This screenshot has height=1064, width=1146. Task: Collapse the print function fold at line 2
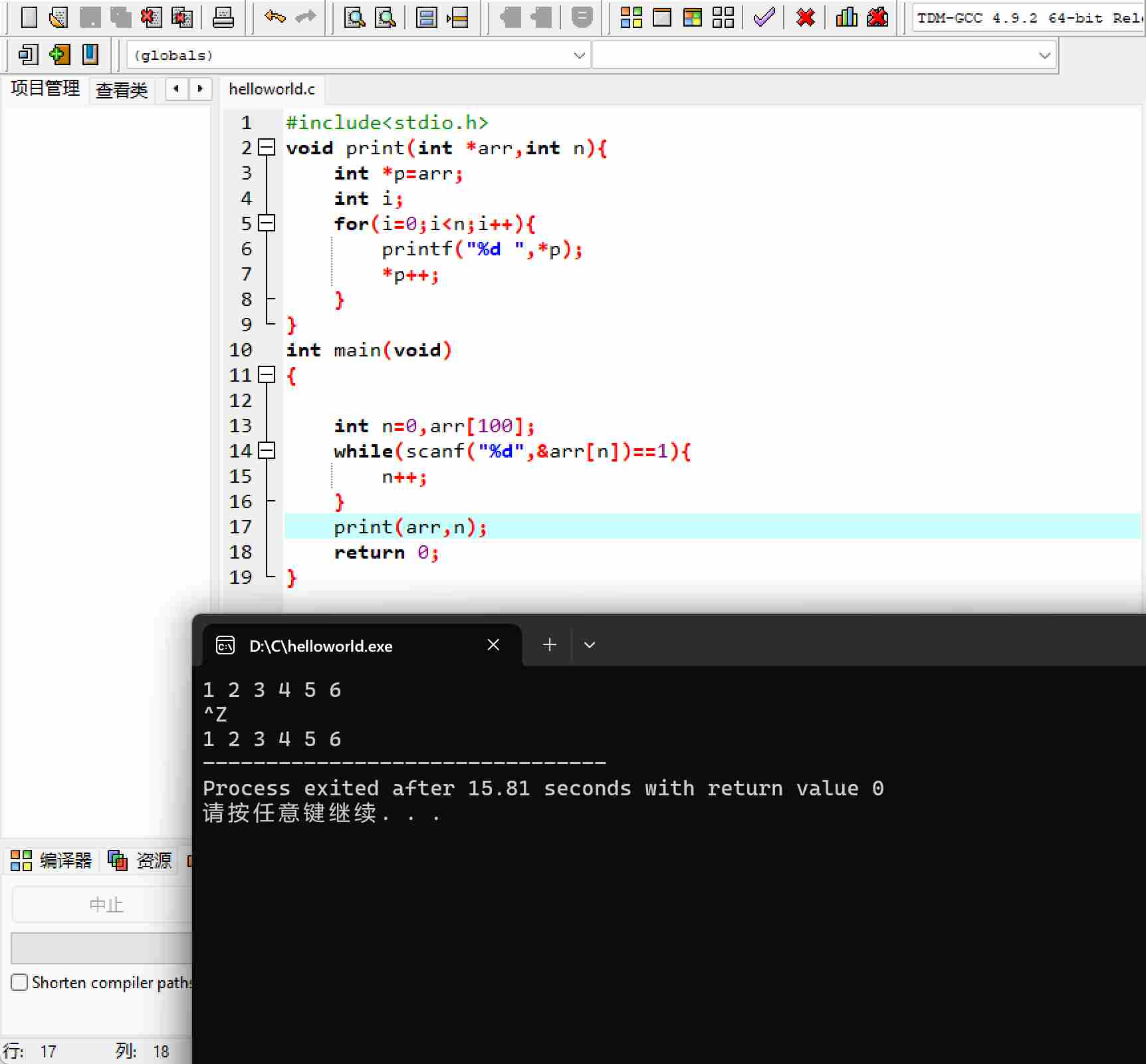(267, 147)
